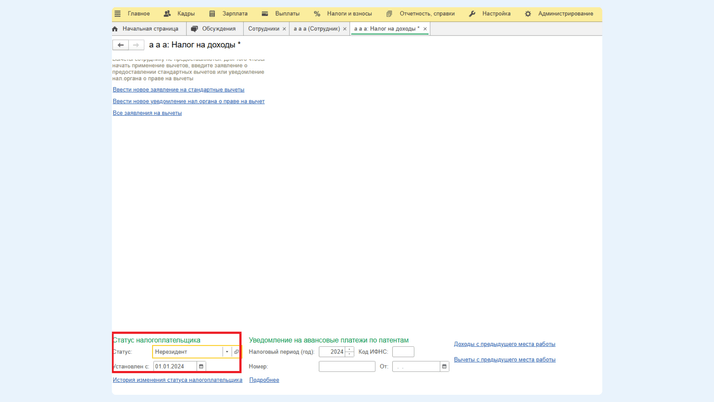Click into the Код ИФНС input field
The width and height of the screenshot is (714, 402).
[403, 352]
